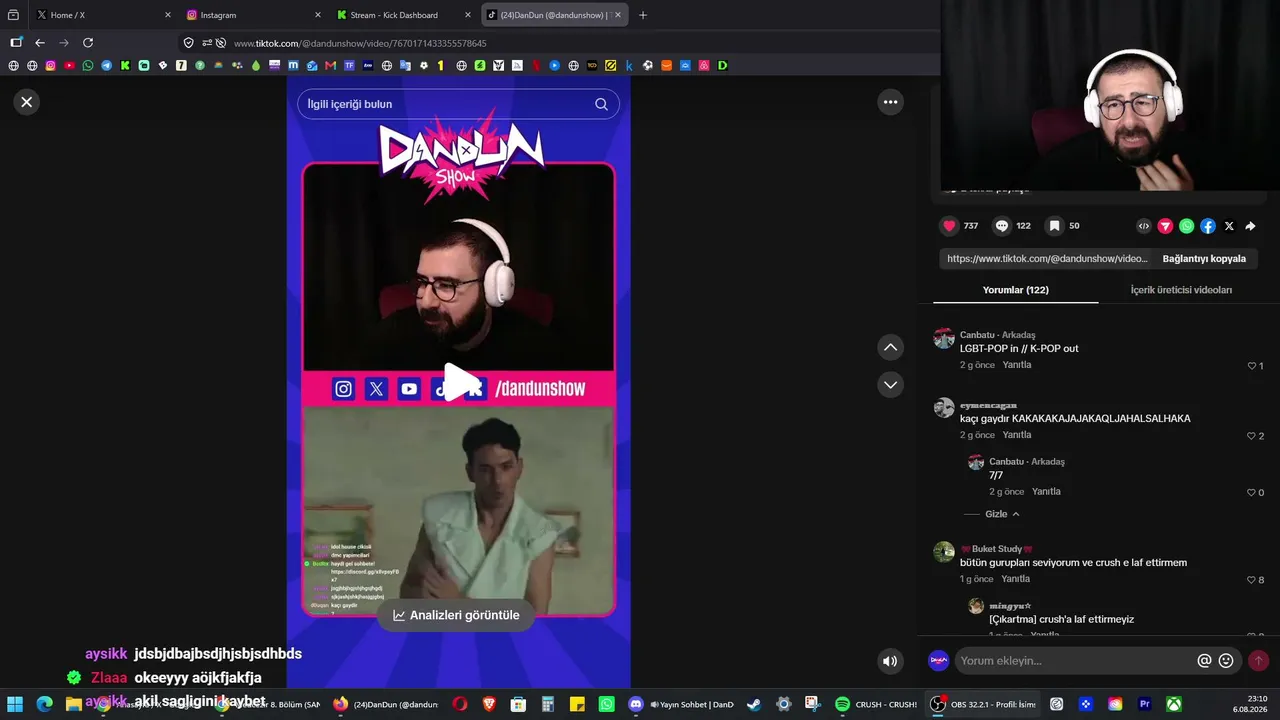Open the Gmail bookmark in bookmarks bar
The width and height of the screenshot is (1280, 720).
click(x=331, y=66)
